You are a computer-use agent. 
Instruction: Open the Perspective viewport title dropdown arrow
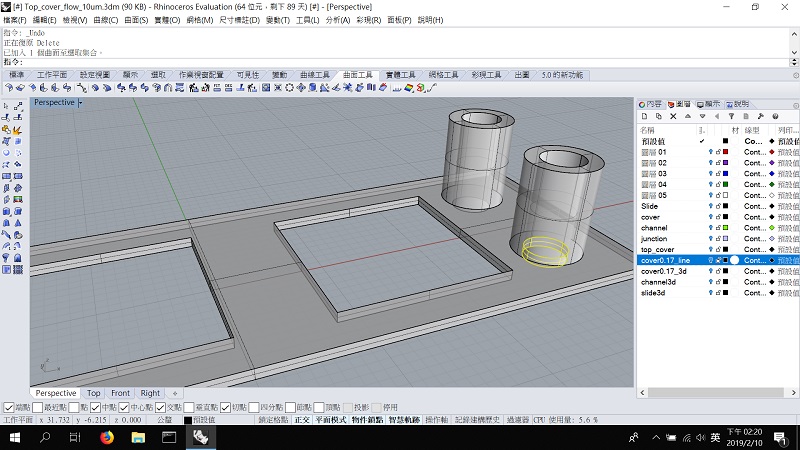[x=80, y=102]
